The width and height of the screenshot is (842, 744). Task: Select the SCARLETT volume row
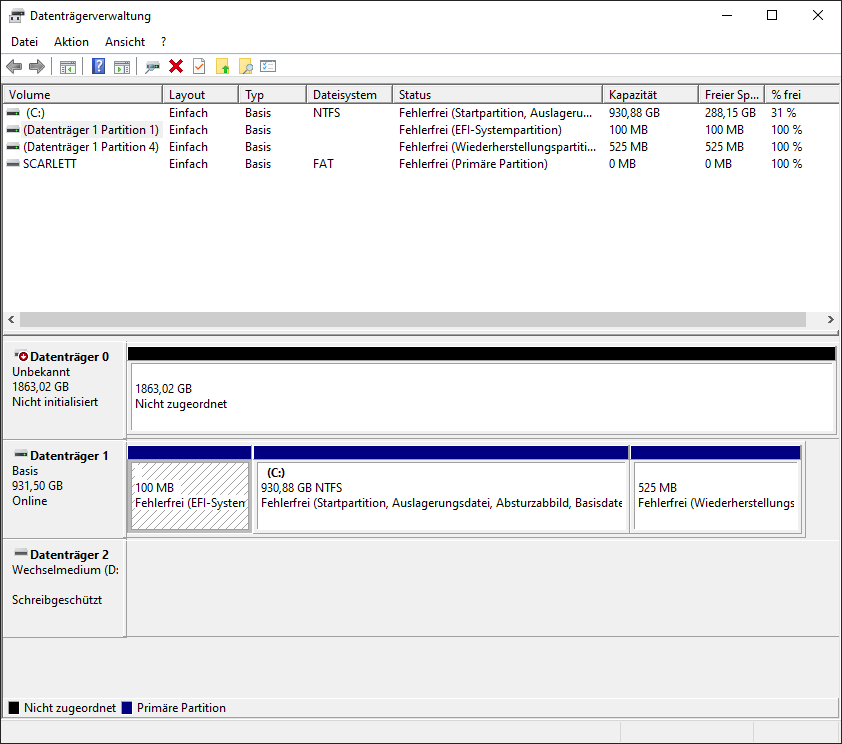pyautogui.click(x=420, y=164)
